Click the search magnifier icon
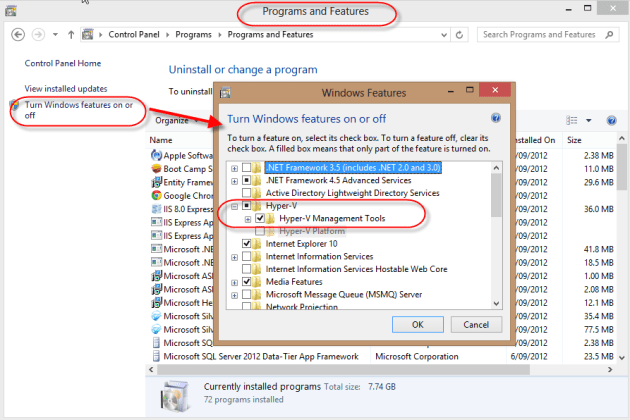Viewport: 630px width, 420px height. (609, 35)
